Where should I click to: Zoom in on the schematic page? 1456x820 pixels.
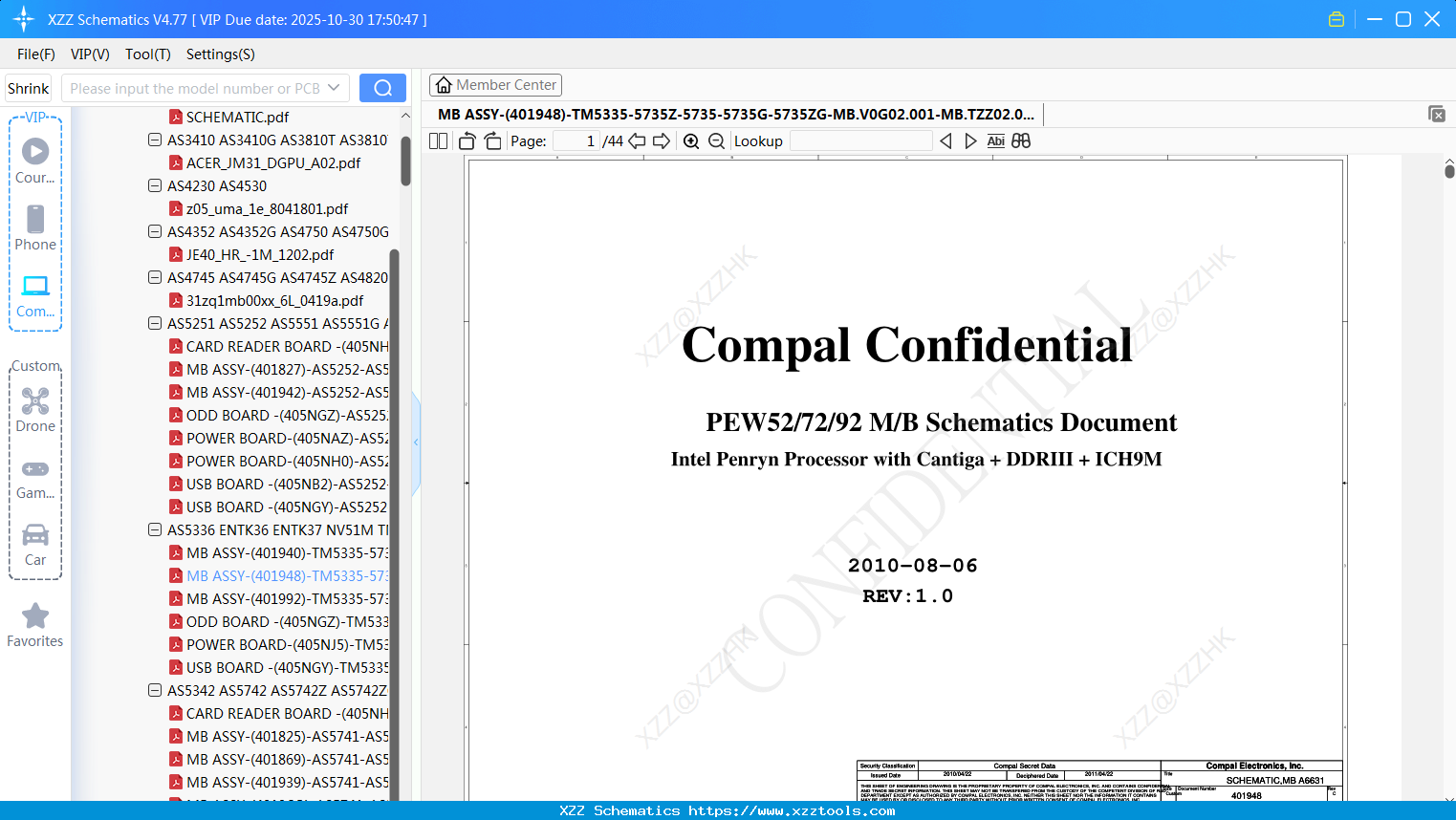(691, 140)
